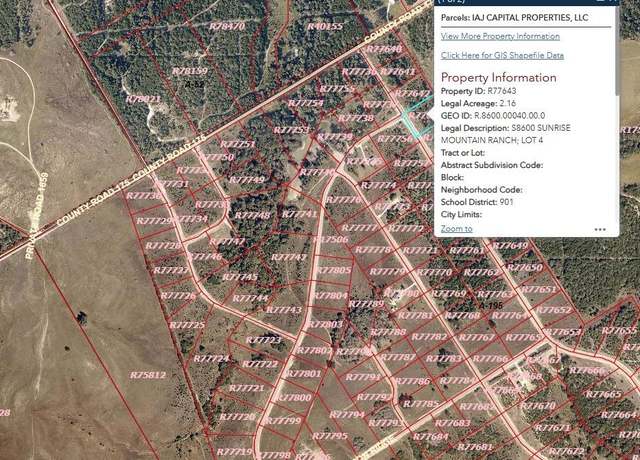Click the IAJ CAPITAL PROPERTIES, LLC title

[530, 18]
